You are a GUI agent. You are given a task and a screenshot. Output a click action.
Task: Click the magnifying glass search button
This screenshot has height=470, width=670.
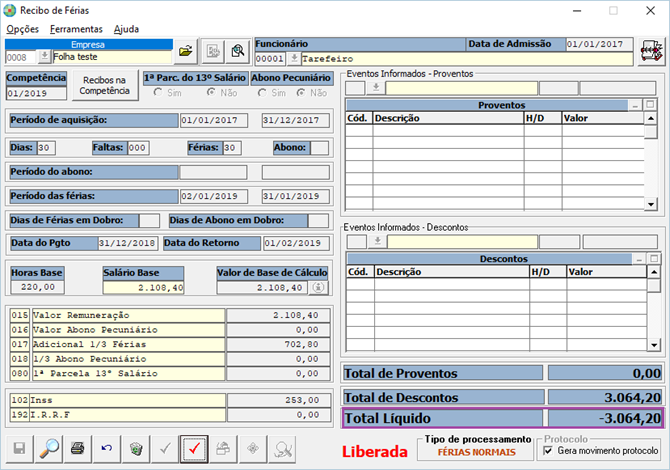(49, 449)
